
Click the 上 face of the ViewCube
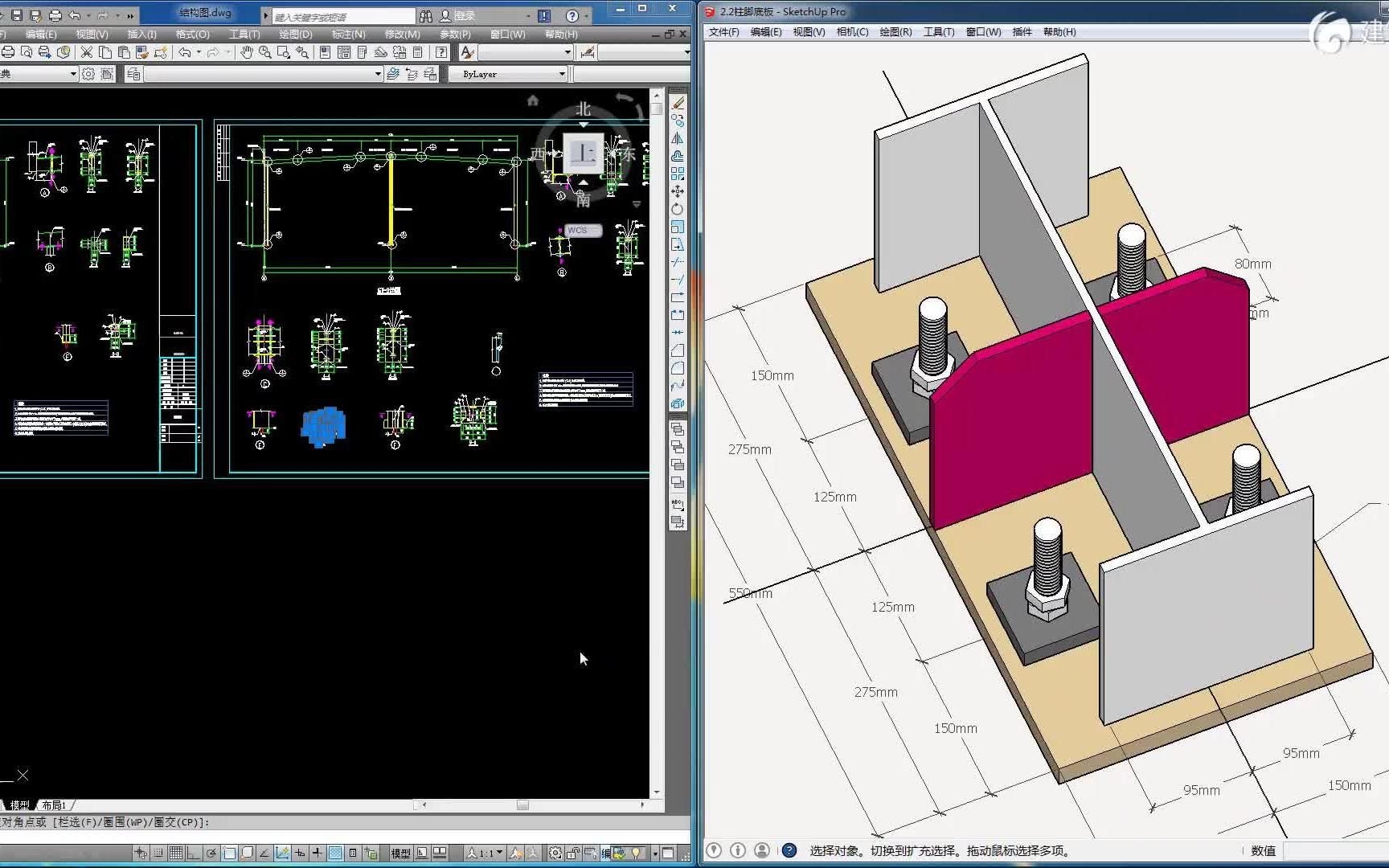pos(584,153)
